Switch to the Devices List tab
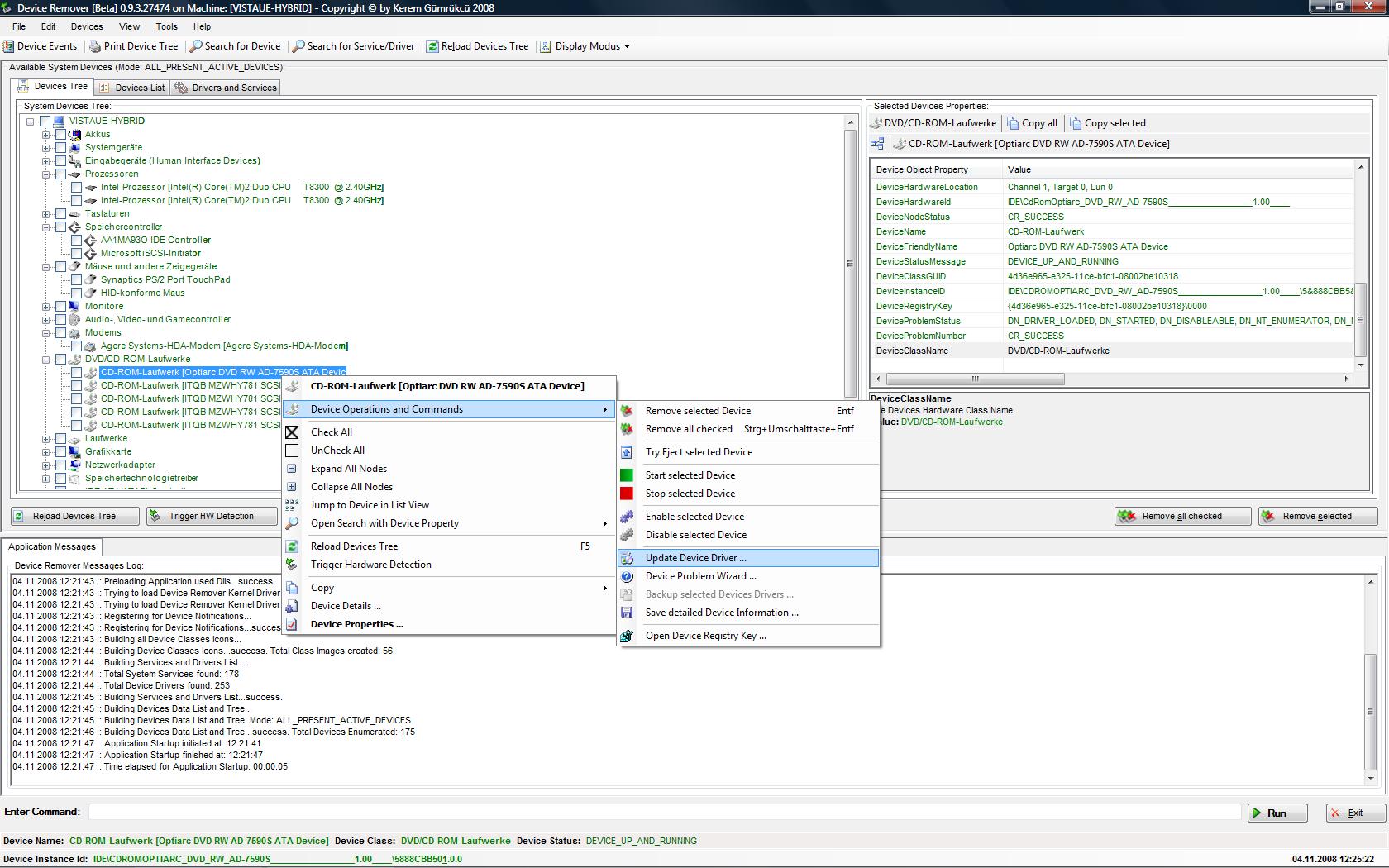The height and width of the screenshot is (868, 1389). coord(137,86)
